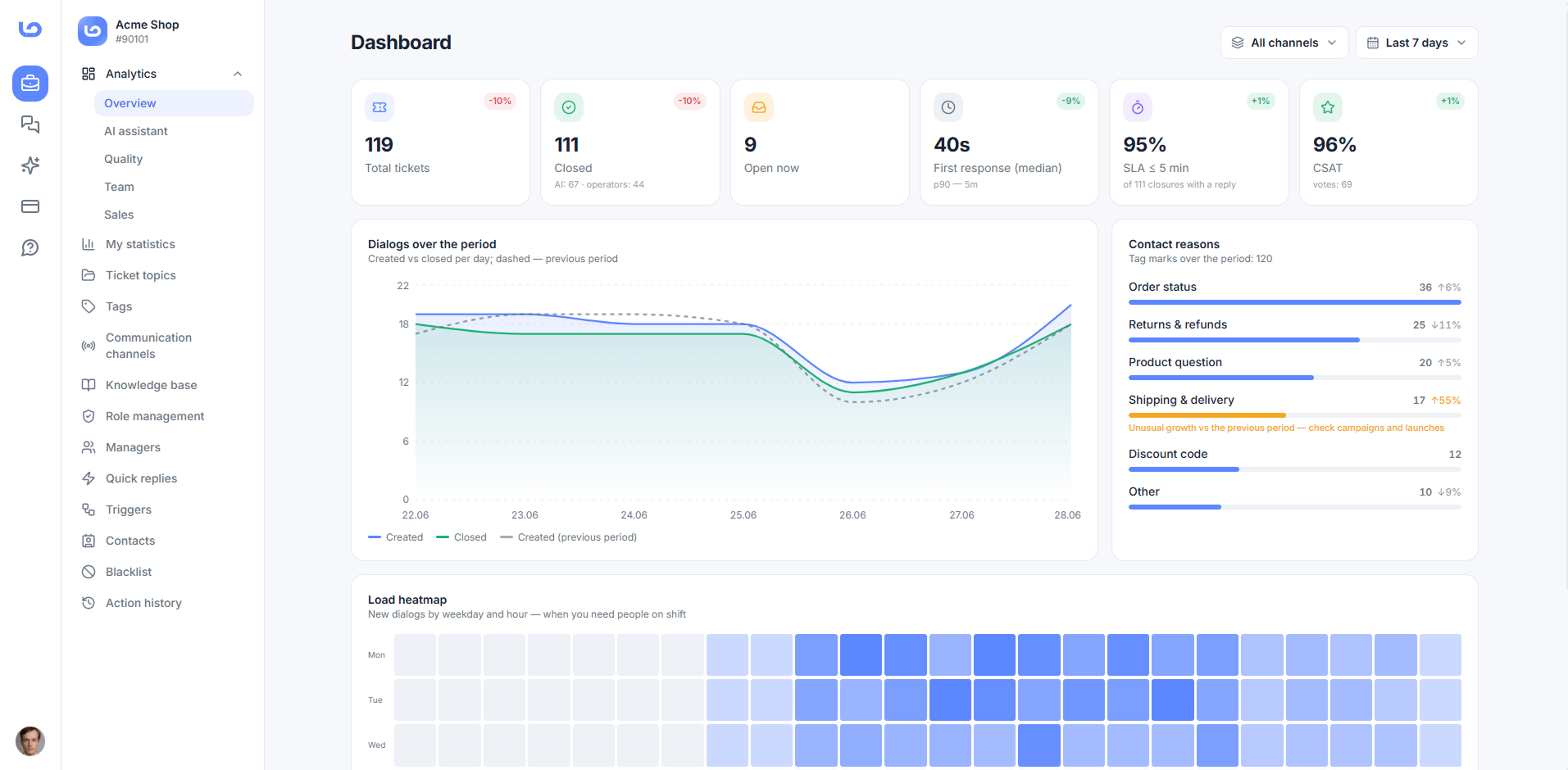Viewport: 1568px width, 770px height.
Task: Open the All channels dropdown
Action: click(x=1284, y=43)
